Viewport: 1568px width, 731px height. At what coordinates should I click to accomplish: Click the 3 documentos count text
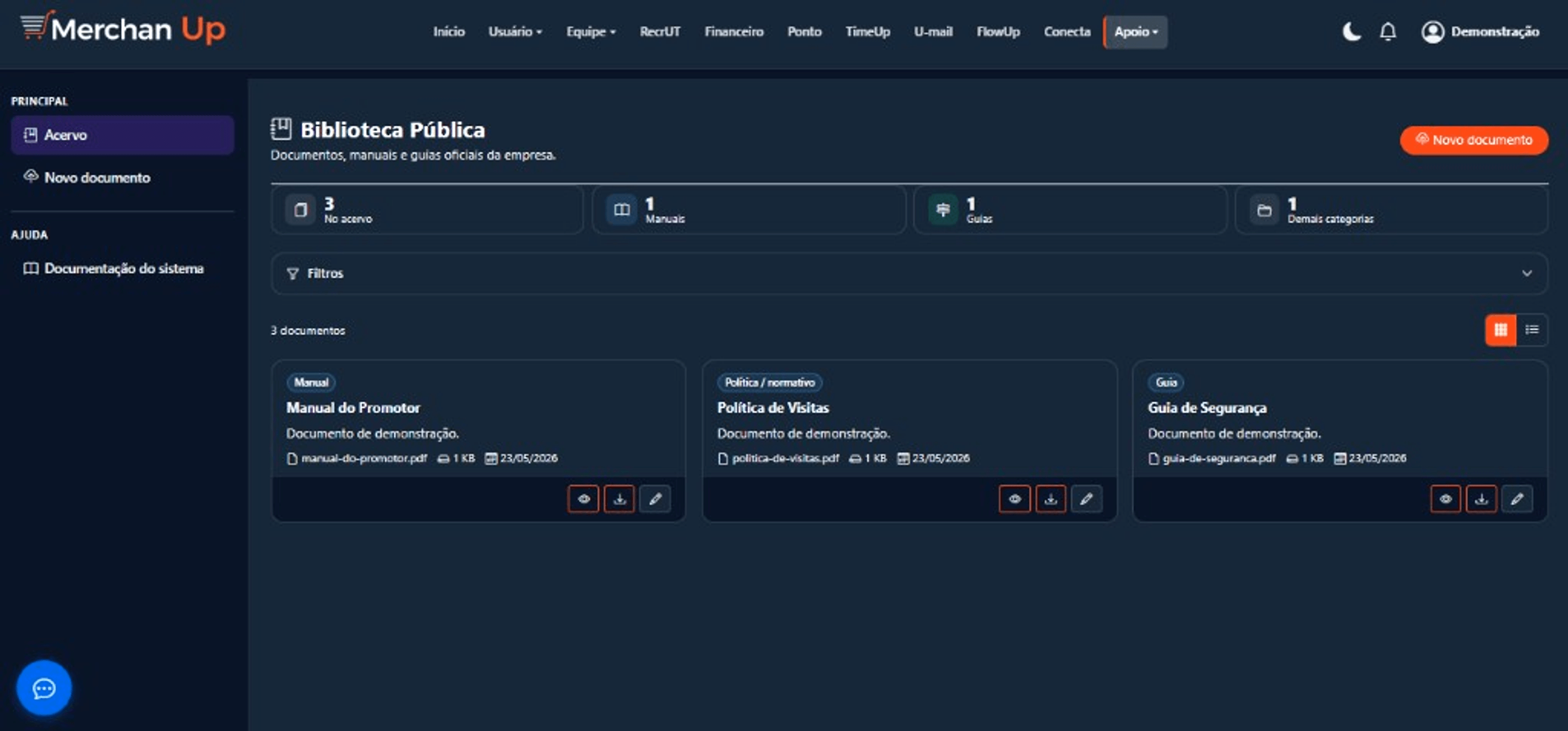308,330
